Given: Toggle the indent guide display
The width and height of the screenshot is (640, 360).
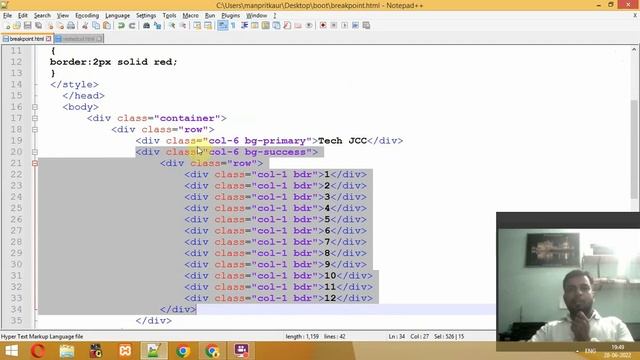Looking at the screenshot, I should [x=244, y=26].
